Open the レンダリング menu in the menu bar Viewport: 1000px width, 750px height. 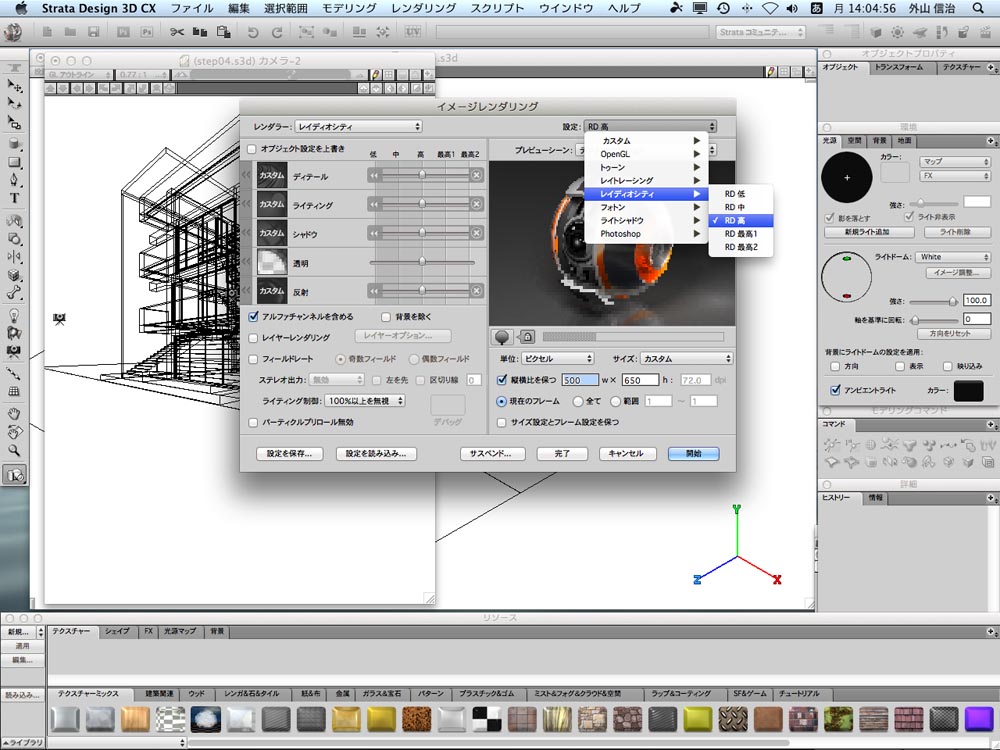(x=423, y=8)
